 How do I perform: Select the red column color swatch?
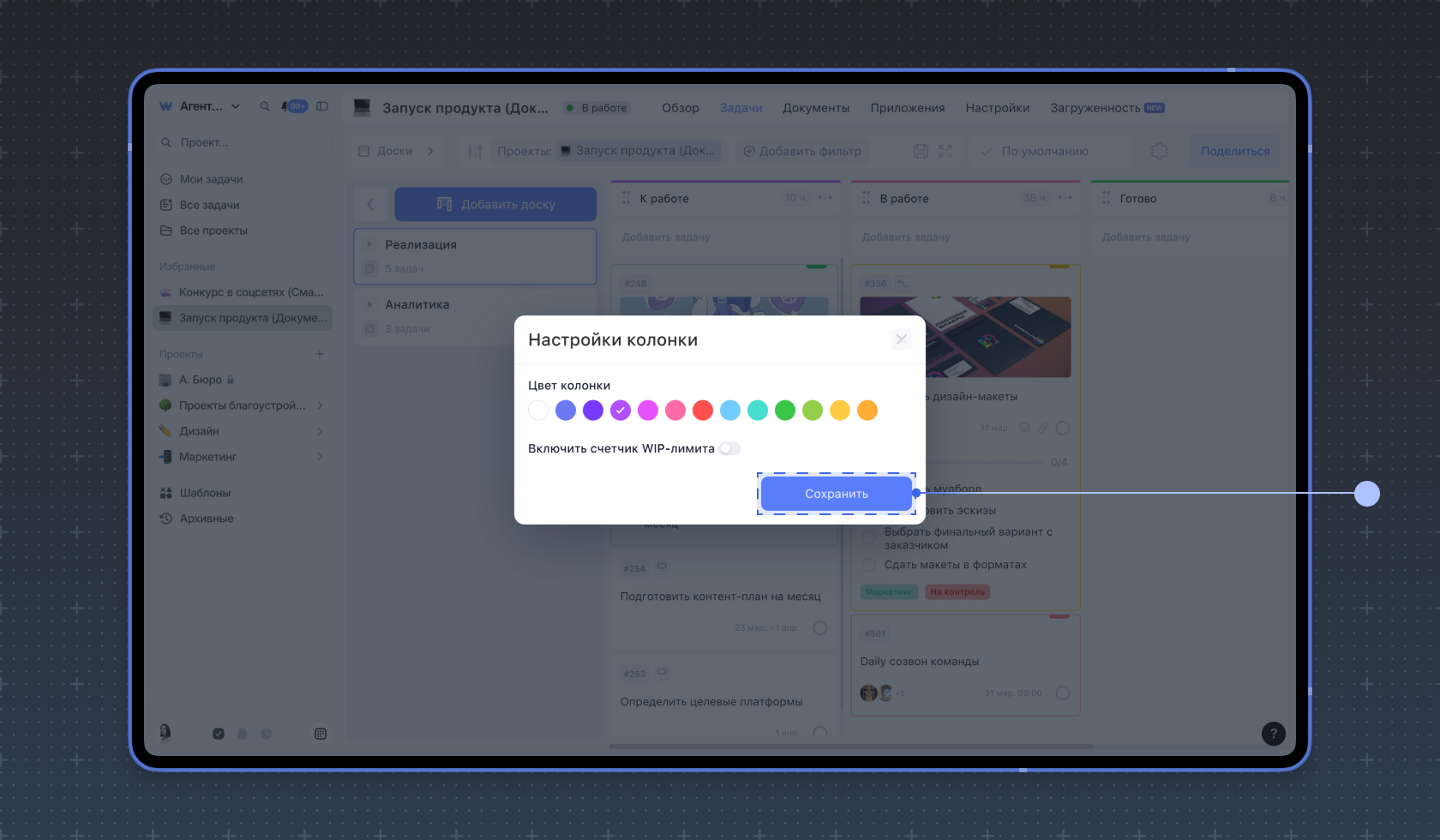pos(703,411)
